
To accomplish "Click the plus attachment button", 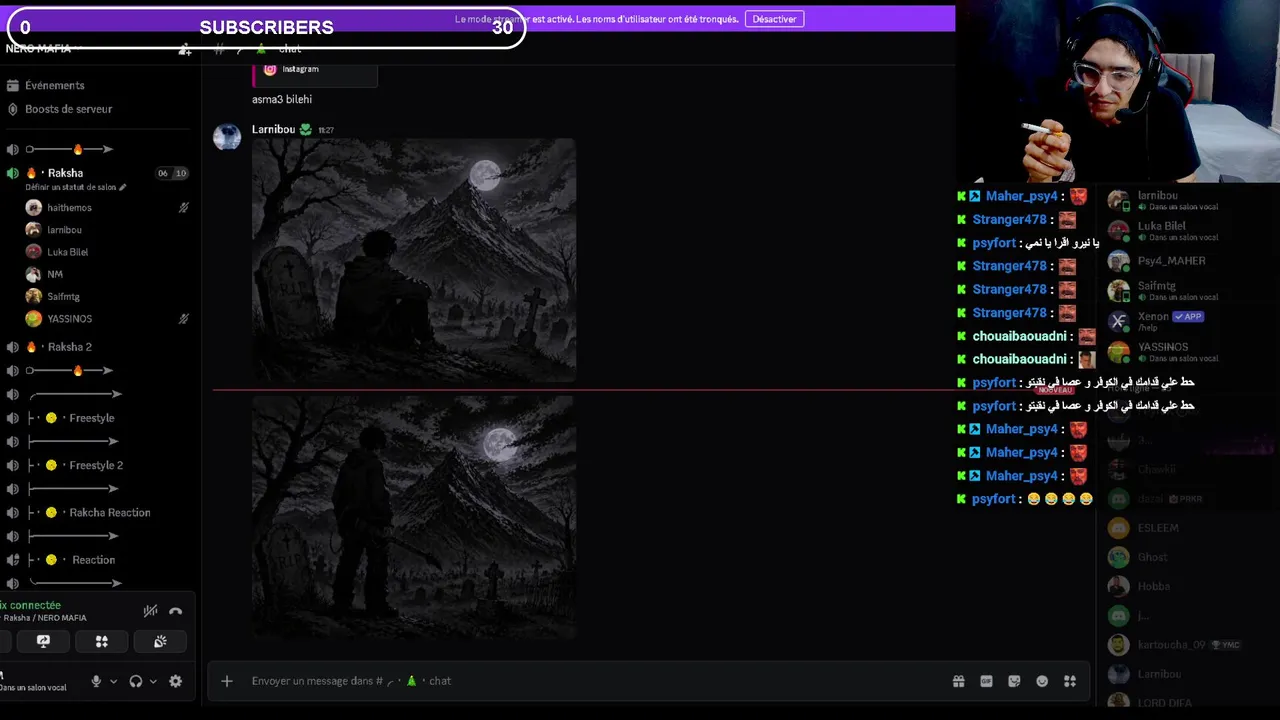I will click(227, 681).
